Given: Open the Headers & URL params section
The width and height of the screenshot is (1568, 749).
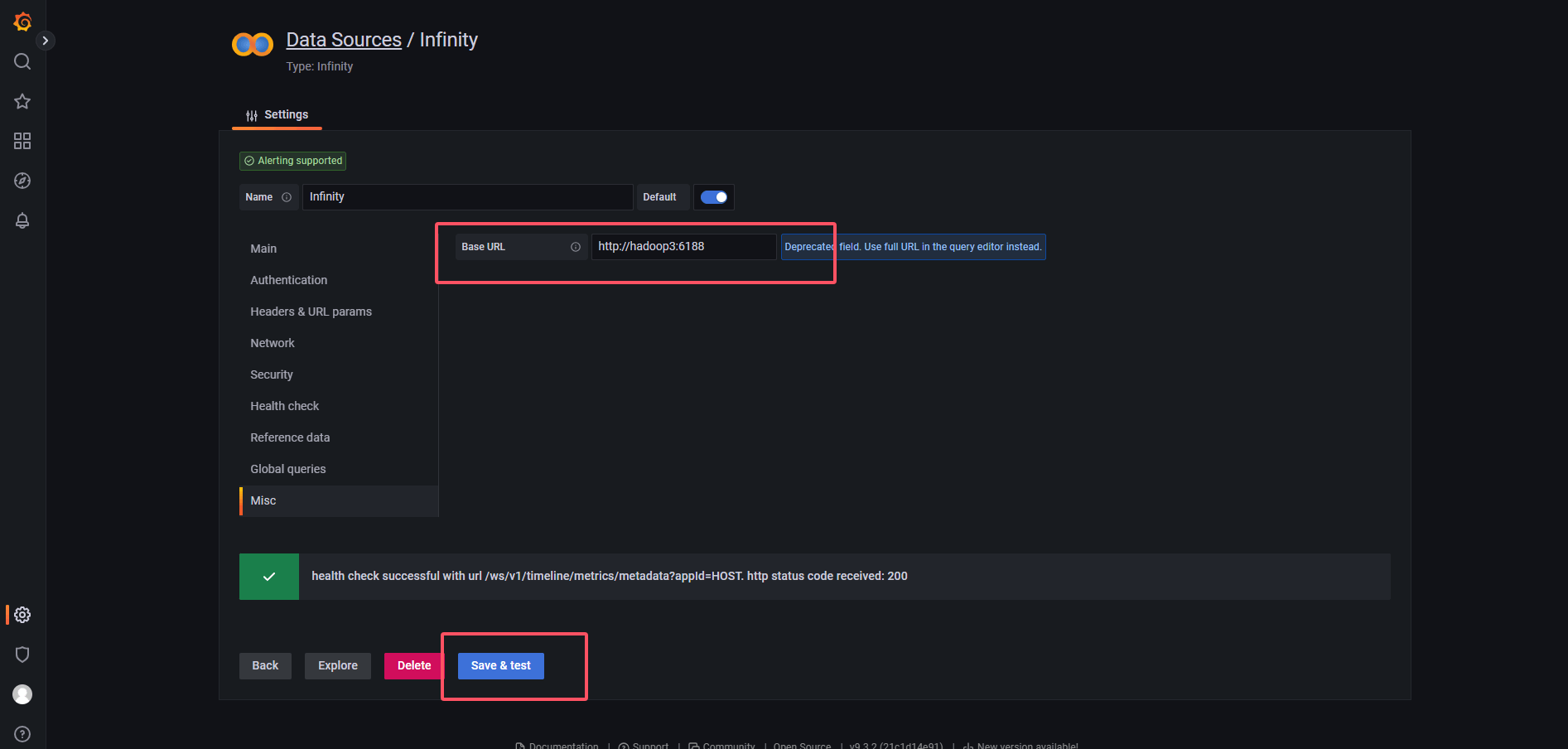Looking at the screenshot, I should (x=339, y=312).
